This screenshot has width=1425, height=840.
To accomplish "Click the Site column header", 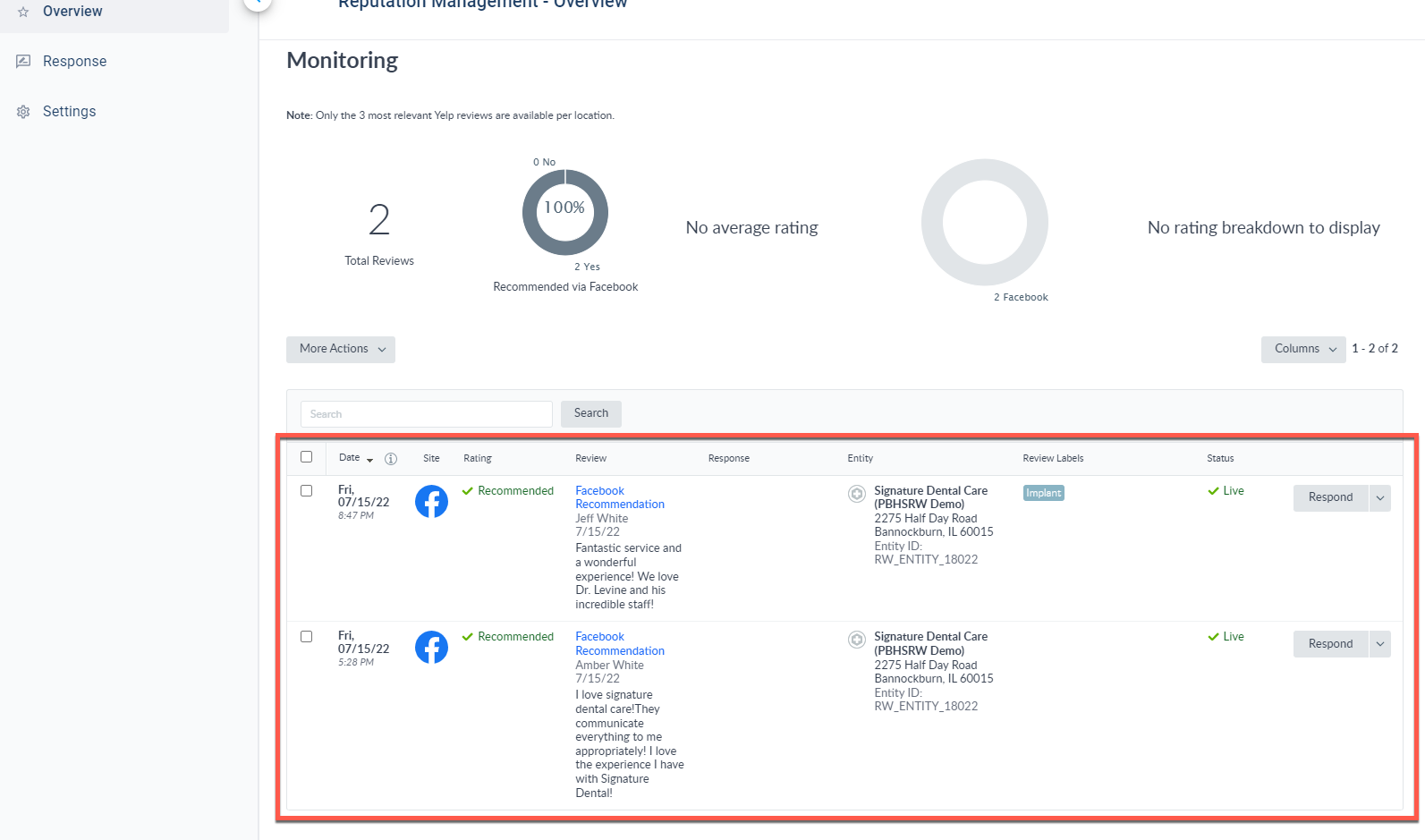I will [431, 458].
